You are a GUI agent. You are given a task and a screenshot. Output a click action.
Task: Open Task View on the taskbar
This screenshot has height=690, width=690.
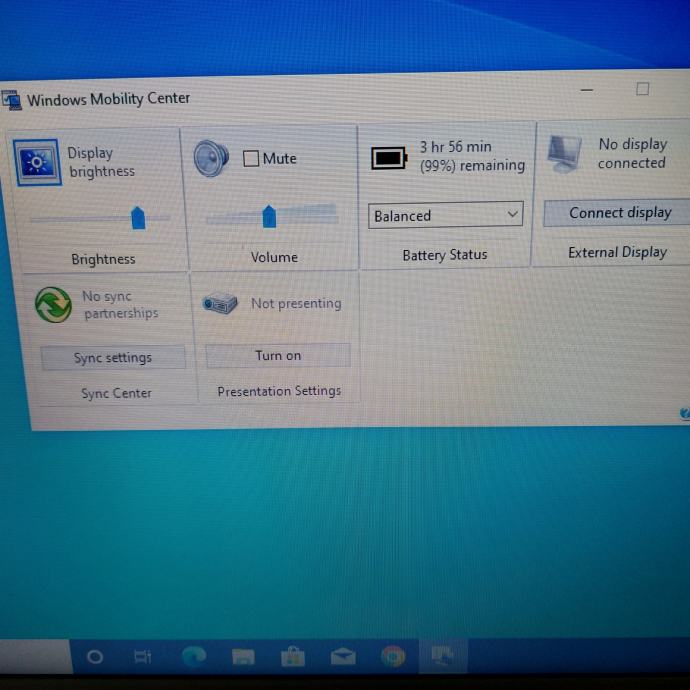click(x=143, y=657)
